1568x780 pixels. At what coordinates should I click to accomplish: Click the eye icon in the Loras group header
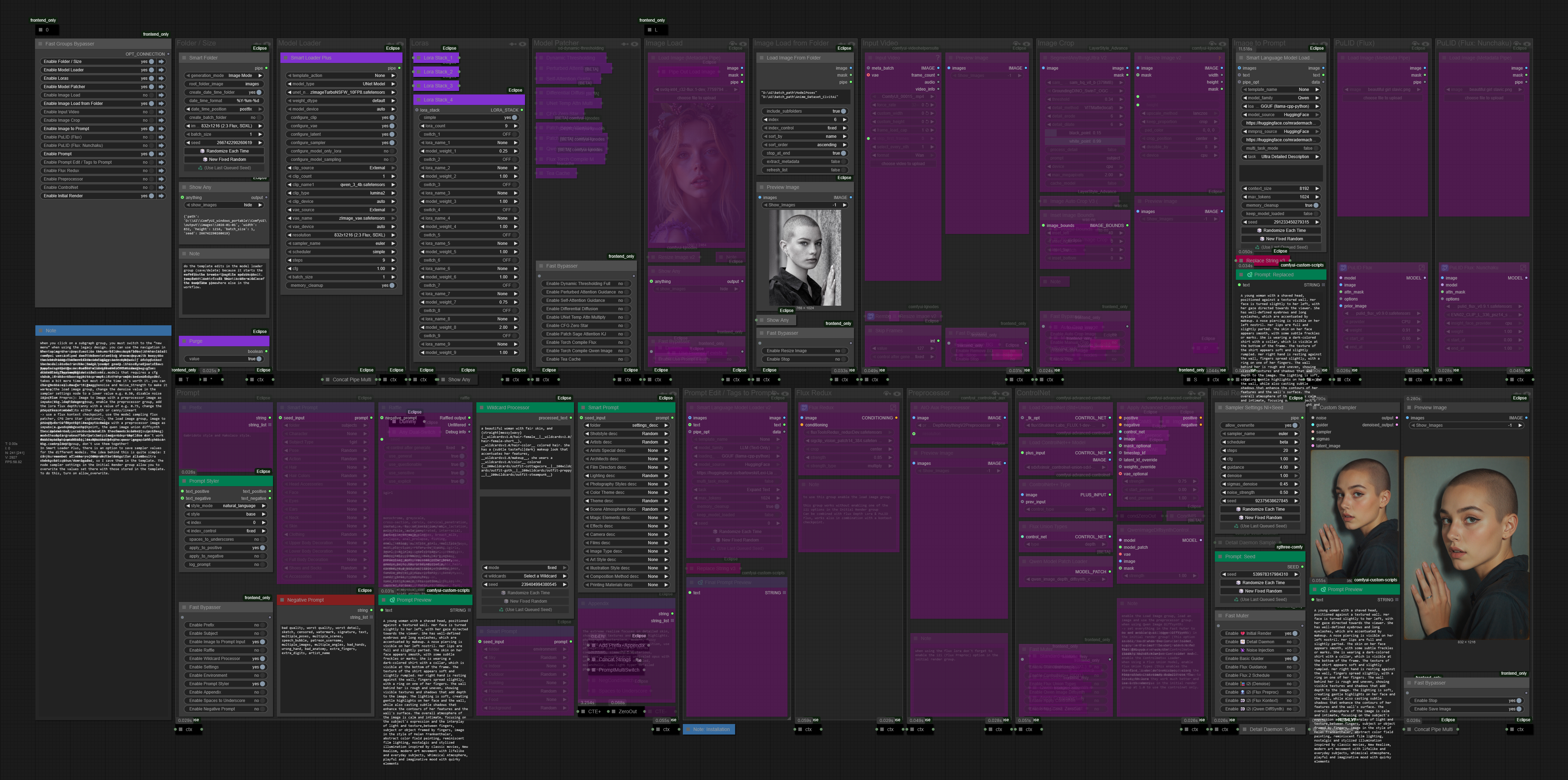click(522, 44)
